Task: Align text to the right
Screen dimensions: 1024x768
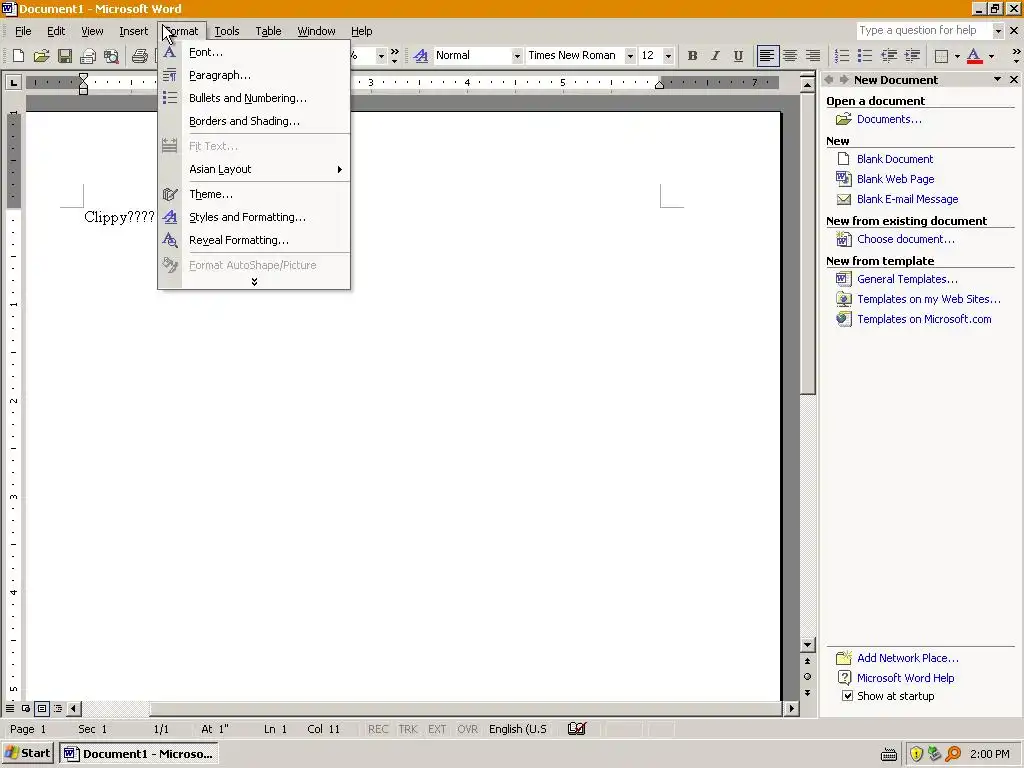Action: [x=812, y=56]
